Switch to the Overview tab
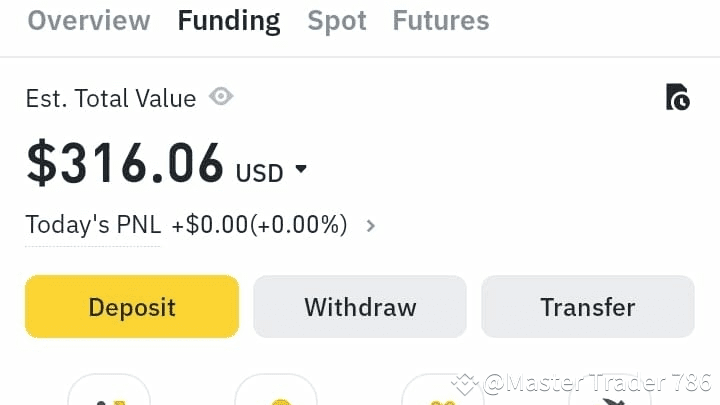Viewport: 720px width, 405px height. [88, 20]
